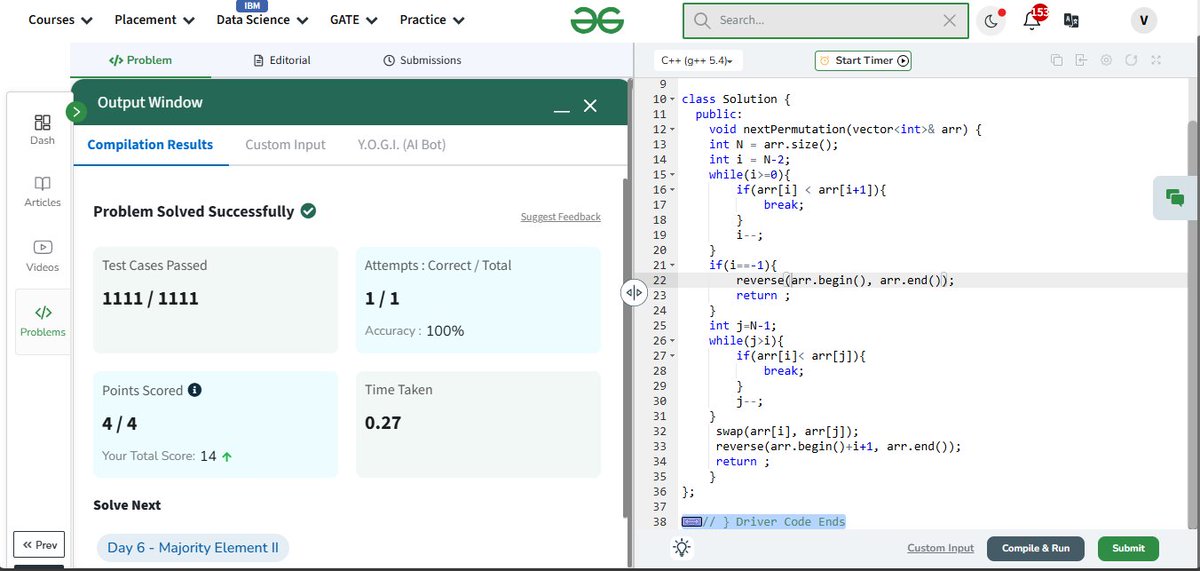Click Time Taken value '0.27'

pos(383,423)
